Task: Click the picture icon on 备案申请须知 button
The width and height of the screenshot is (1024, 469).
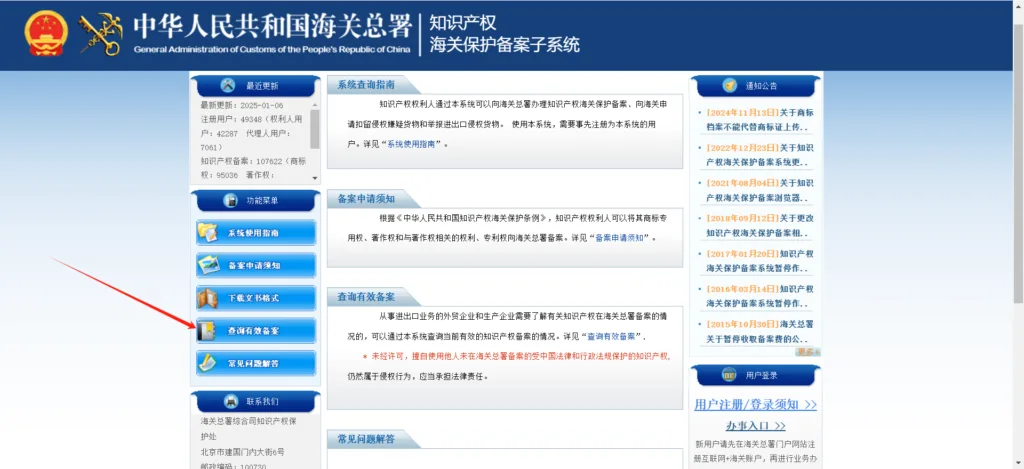Action: coord(208,265)
